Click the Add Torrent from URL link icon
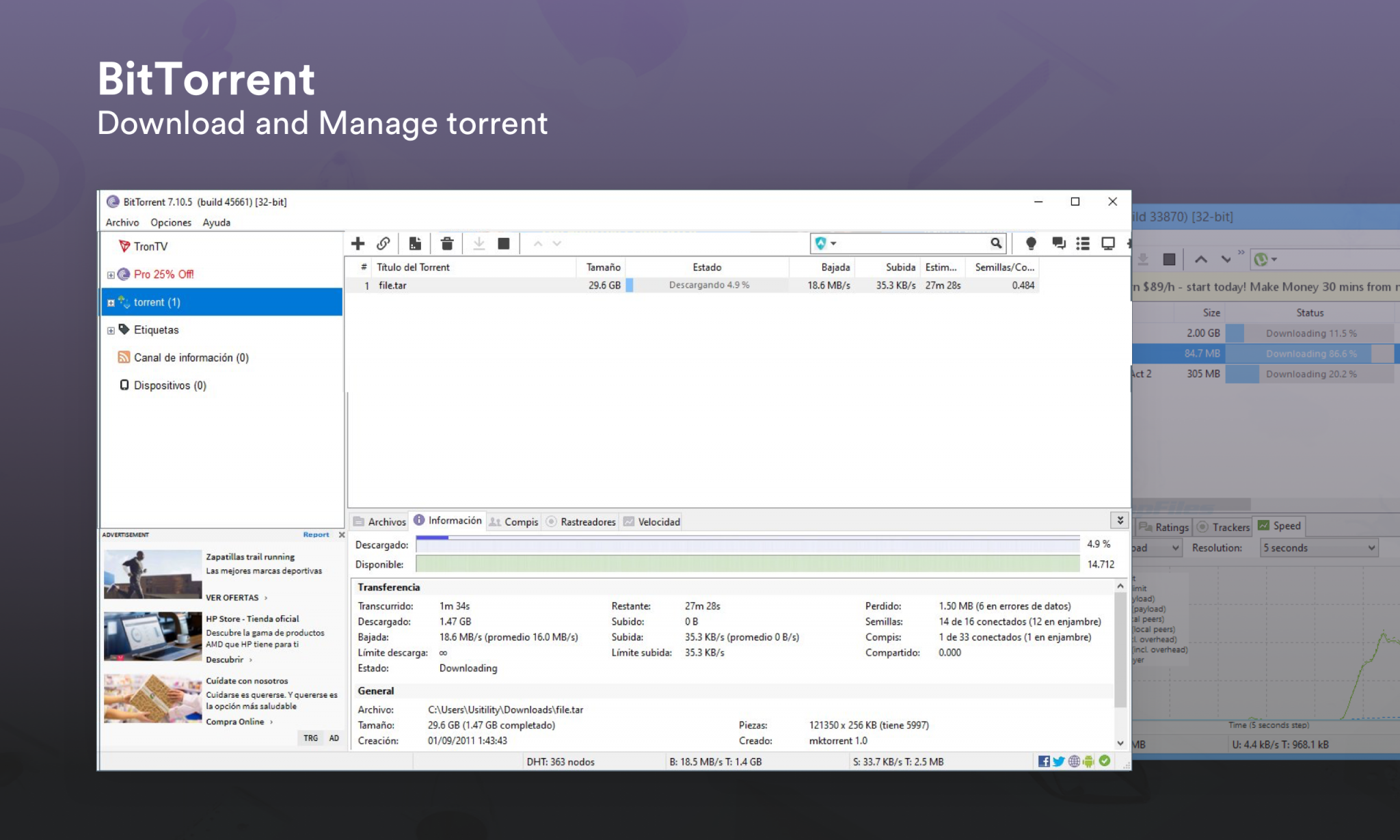This screenshot has height=840, width=1400. coord(383,243)
